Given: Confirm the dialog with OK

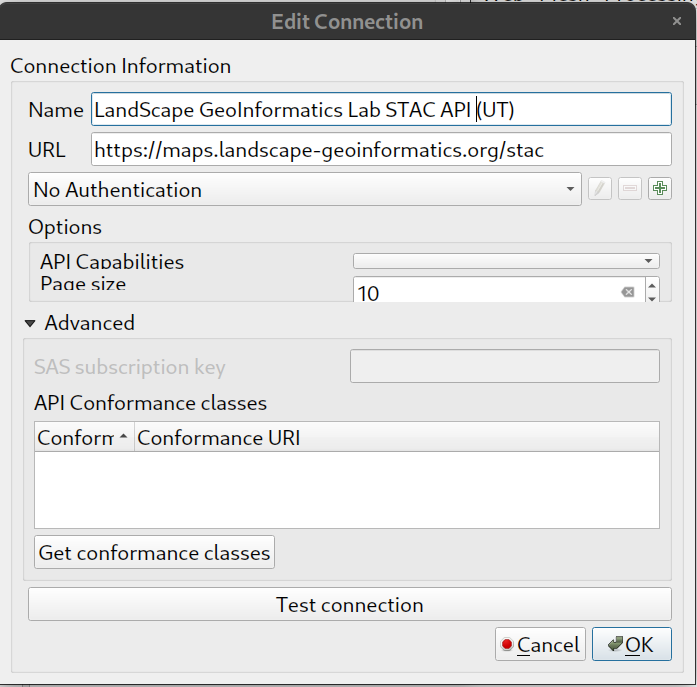Looking at the screenshot, I should click(x=632, y=644).
